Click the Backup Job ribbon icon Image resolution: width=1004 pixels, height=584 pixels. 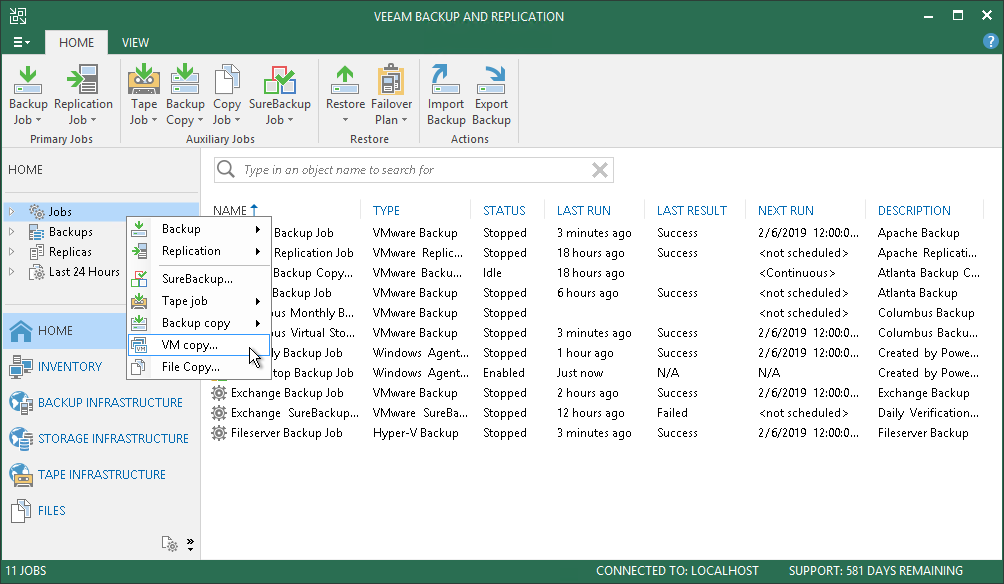point(28,95)
